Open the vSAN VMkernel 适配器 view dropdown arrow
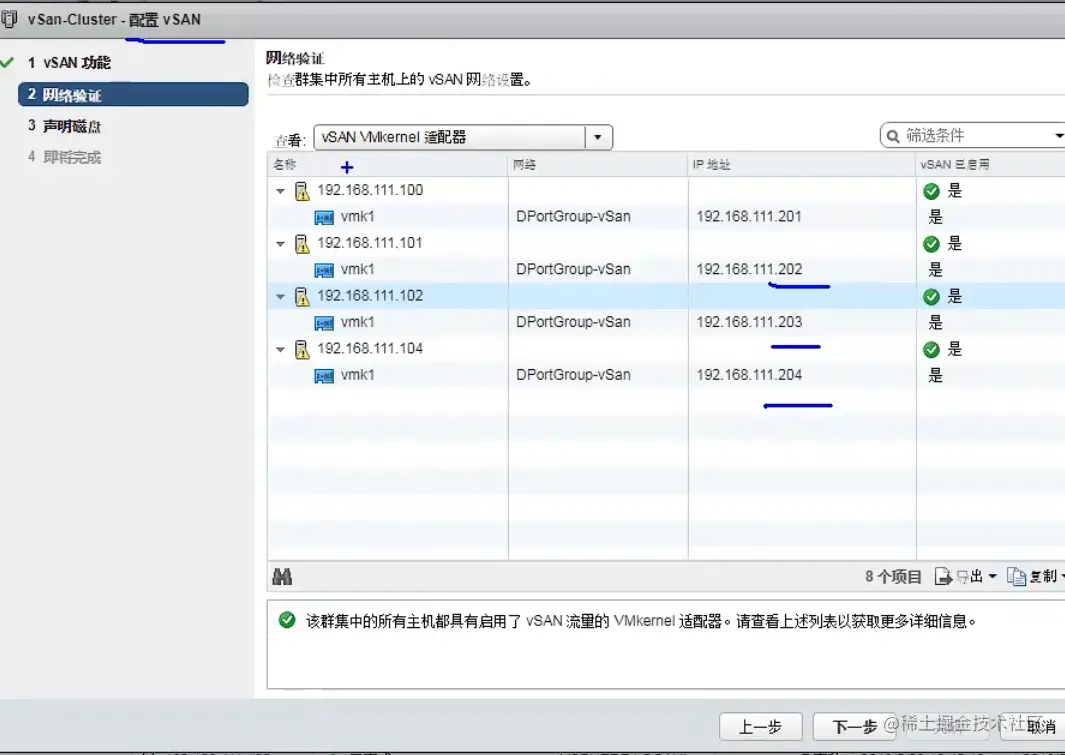Screen dimensions: 1065x755 click(x=598, y=137)
